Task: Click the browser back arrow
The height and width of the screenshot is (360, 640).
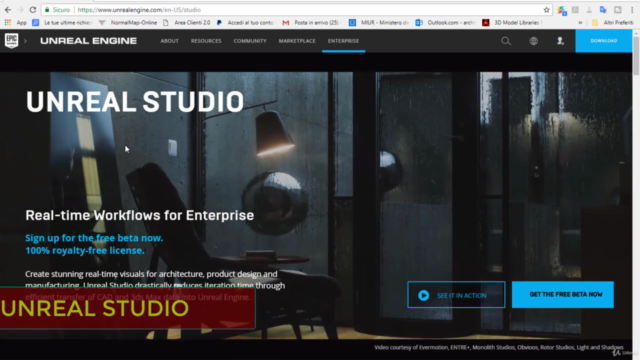Action: click(8, 10)
